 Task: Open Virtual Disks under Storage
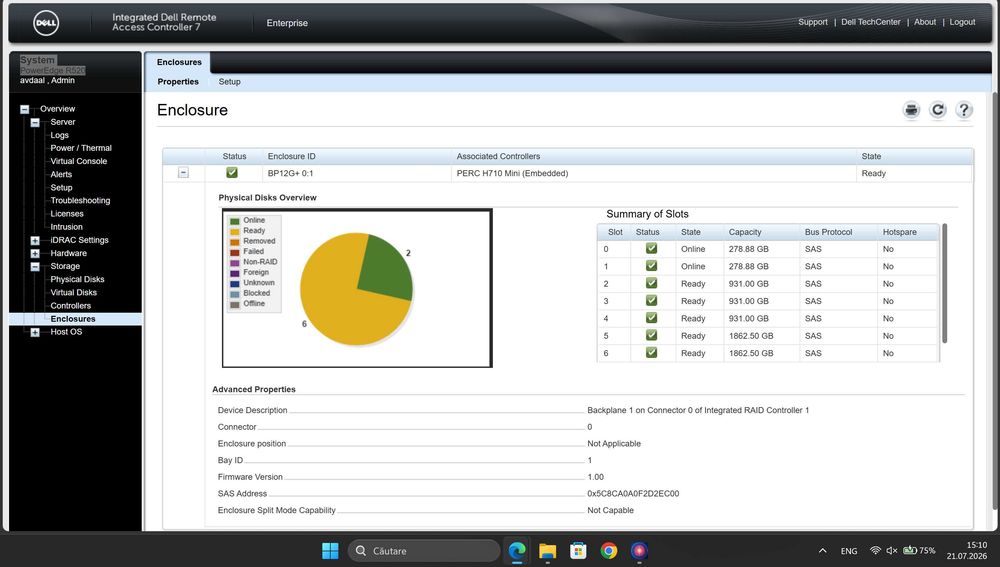point(73,293)
